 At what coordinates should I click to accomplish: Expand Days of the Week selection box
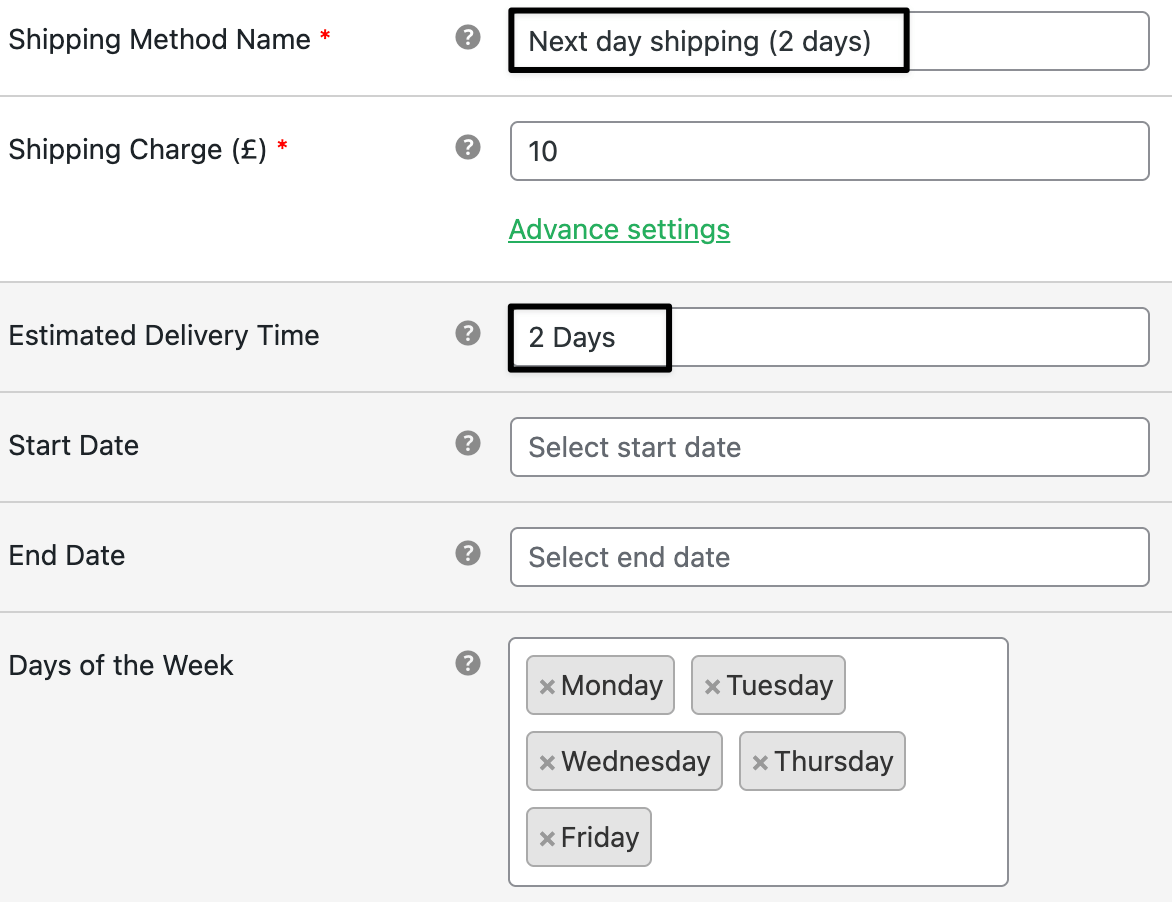pos(758,762)
